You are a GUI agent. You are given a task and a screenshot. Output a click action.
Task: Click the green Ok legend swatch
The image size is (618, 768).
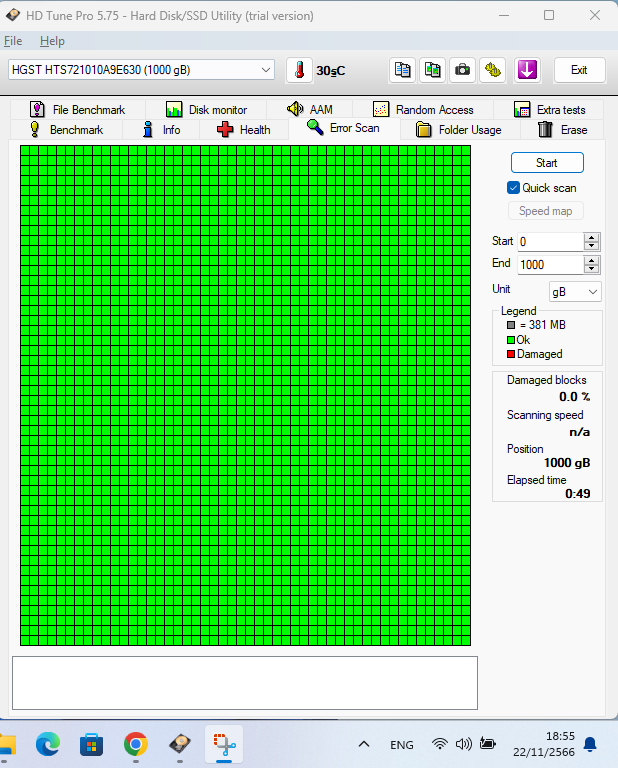[511, 340]
